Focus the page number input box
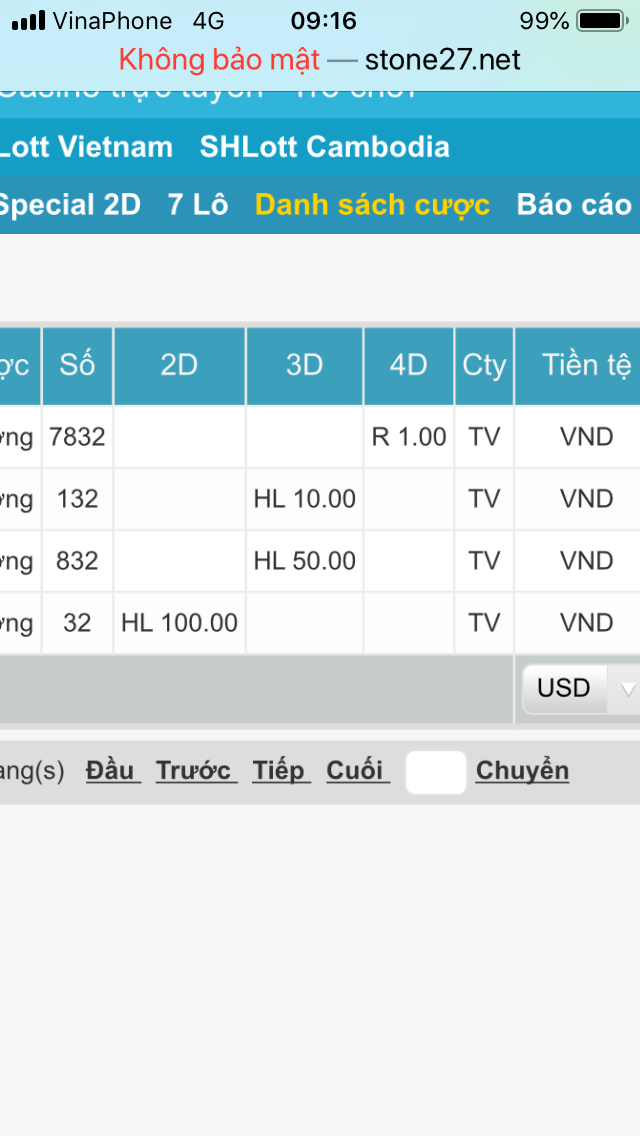The image size is (640, 1136). click(x=436, y=772)
